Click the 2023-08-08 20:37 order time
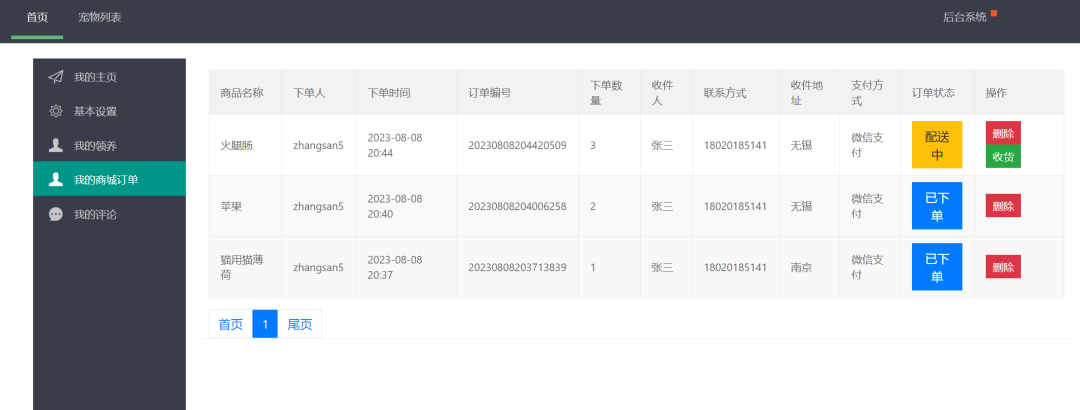The height and width of the screenshot is (410, 1080). [x=395, y=267]
